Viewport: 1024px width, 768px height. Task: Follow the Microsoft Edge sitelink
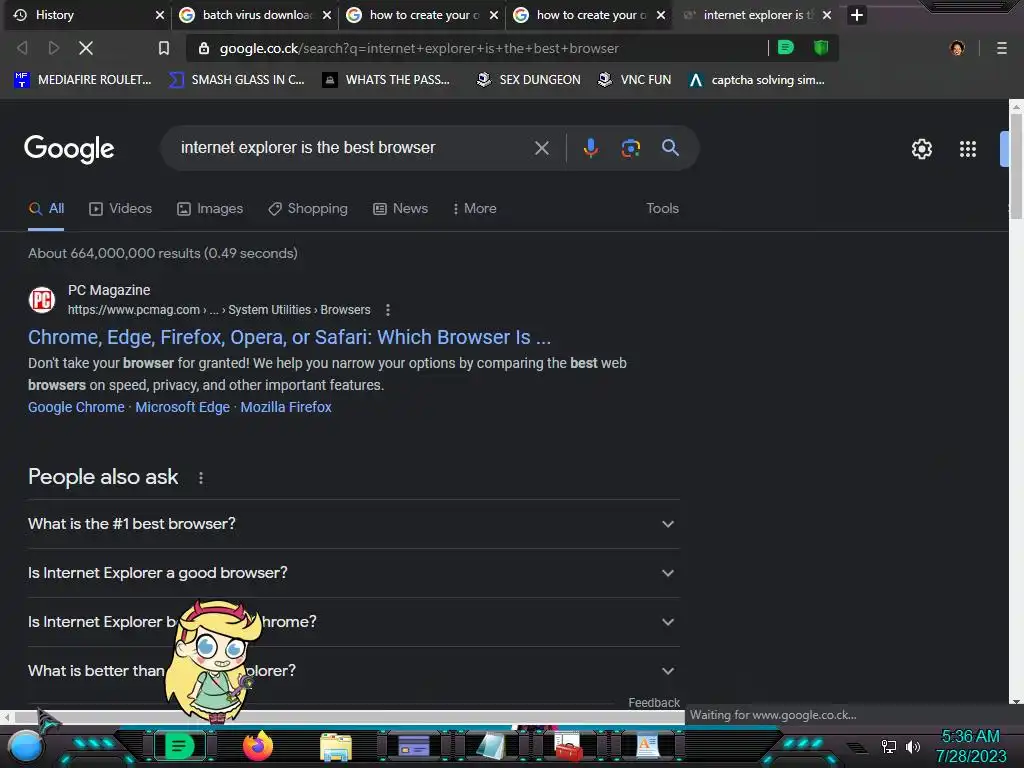pyautogui.click(x=182, y=407)
